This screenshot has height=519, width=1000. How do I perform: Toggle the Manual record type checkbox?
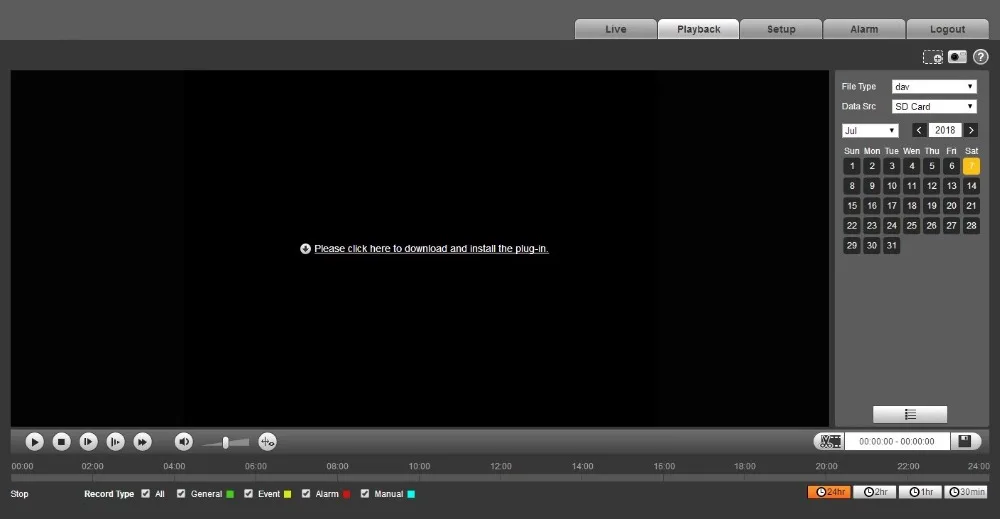point(365,493)
